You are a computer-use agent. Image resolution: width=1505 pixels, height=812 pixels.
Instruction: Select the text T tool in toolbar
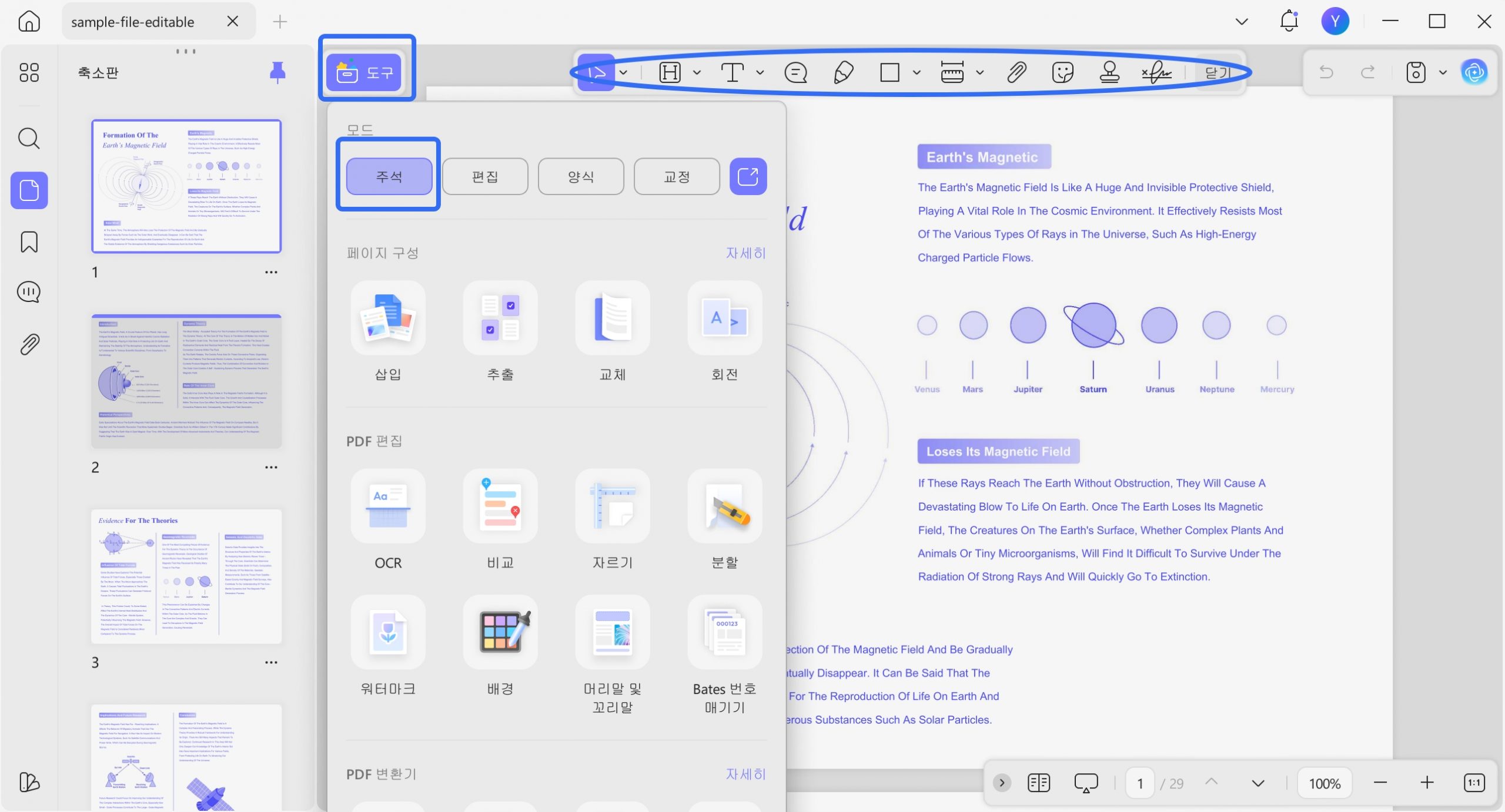point(733,73)
